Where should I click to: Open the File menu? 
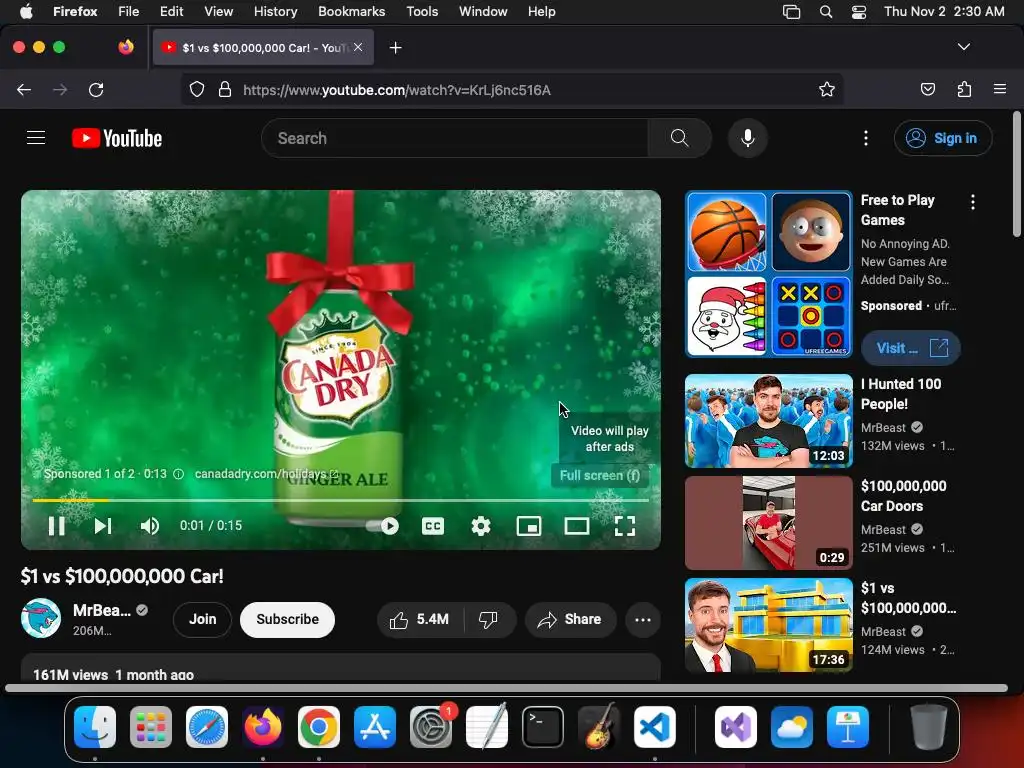(128, 11)
